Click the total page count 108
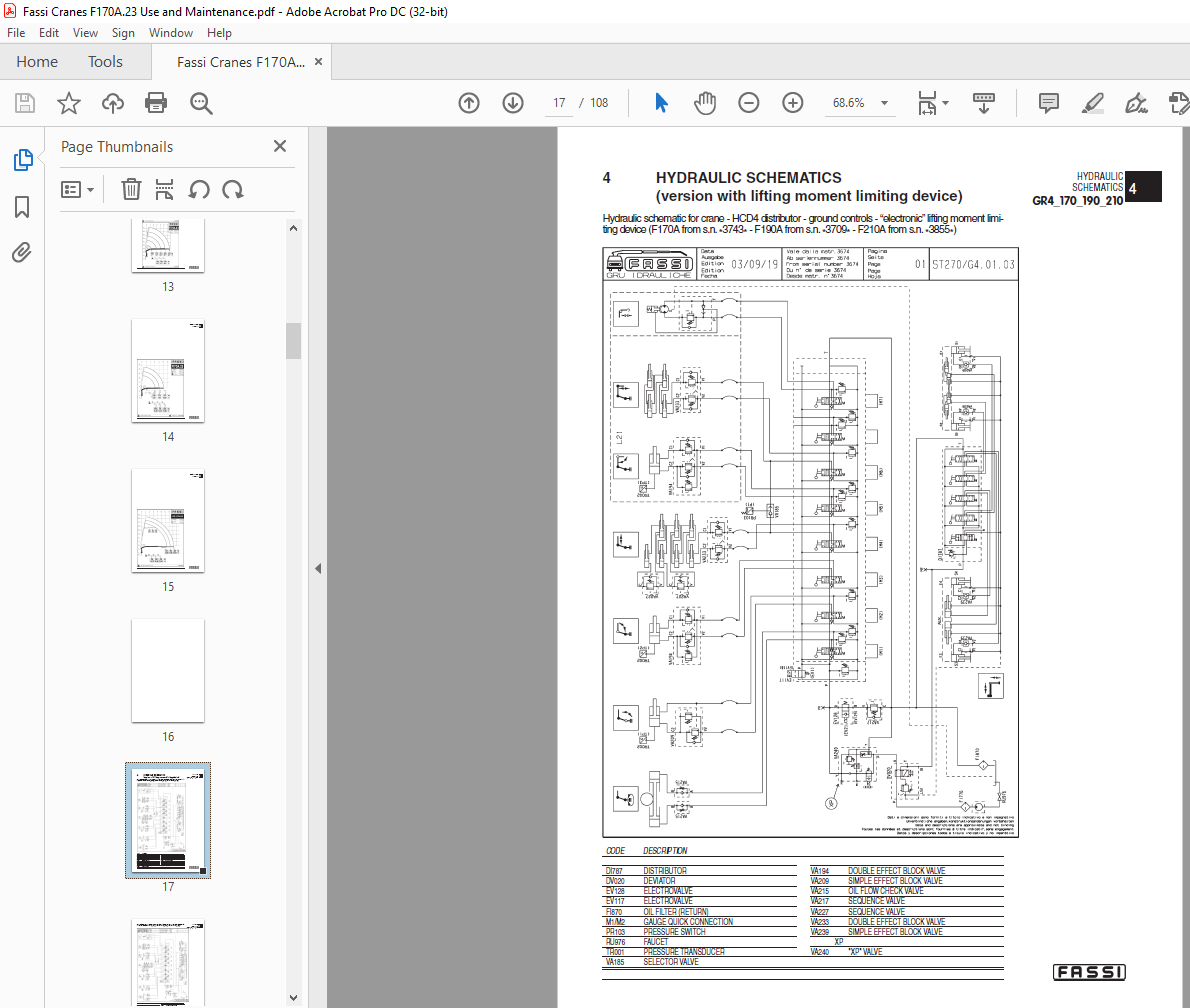The image size is (1190, 1008). 599,103
